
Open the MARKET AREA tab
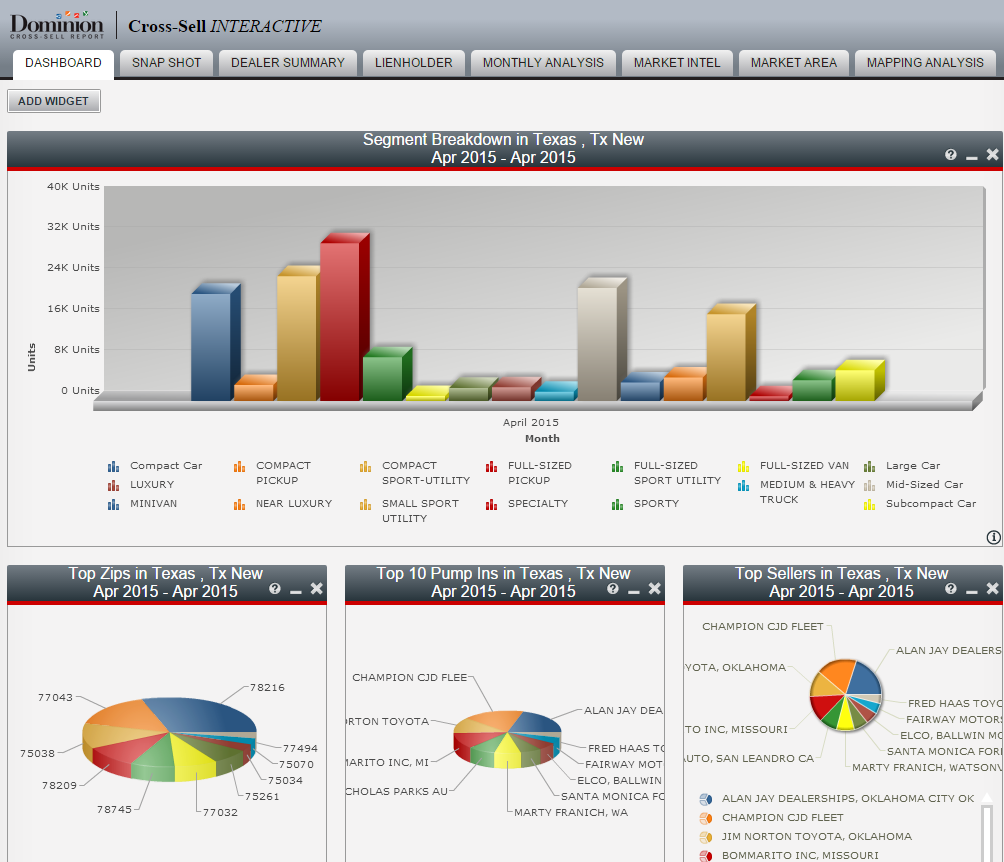tap(793, 63)
